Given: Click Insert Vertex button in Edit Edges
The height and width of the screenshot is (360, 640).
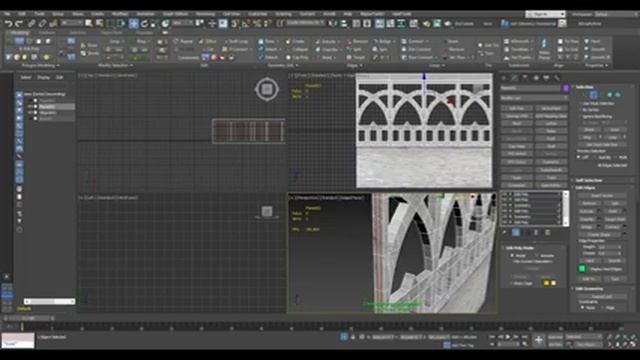Looking at the screenshot, I should click(602, 196).
